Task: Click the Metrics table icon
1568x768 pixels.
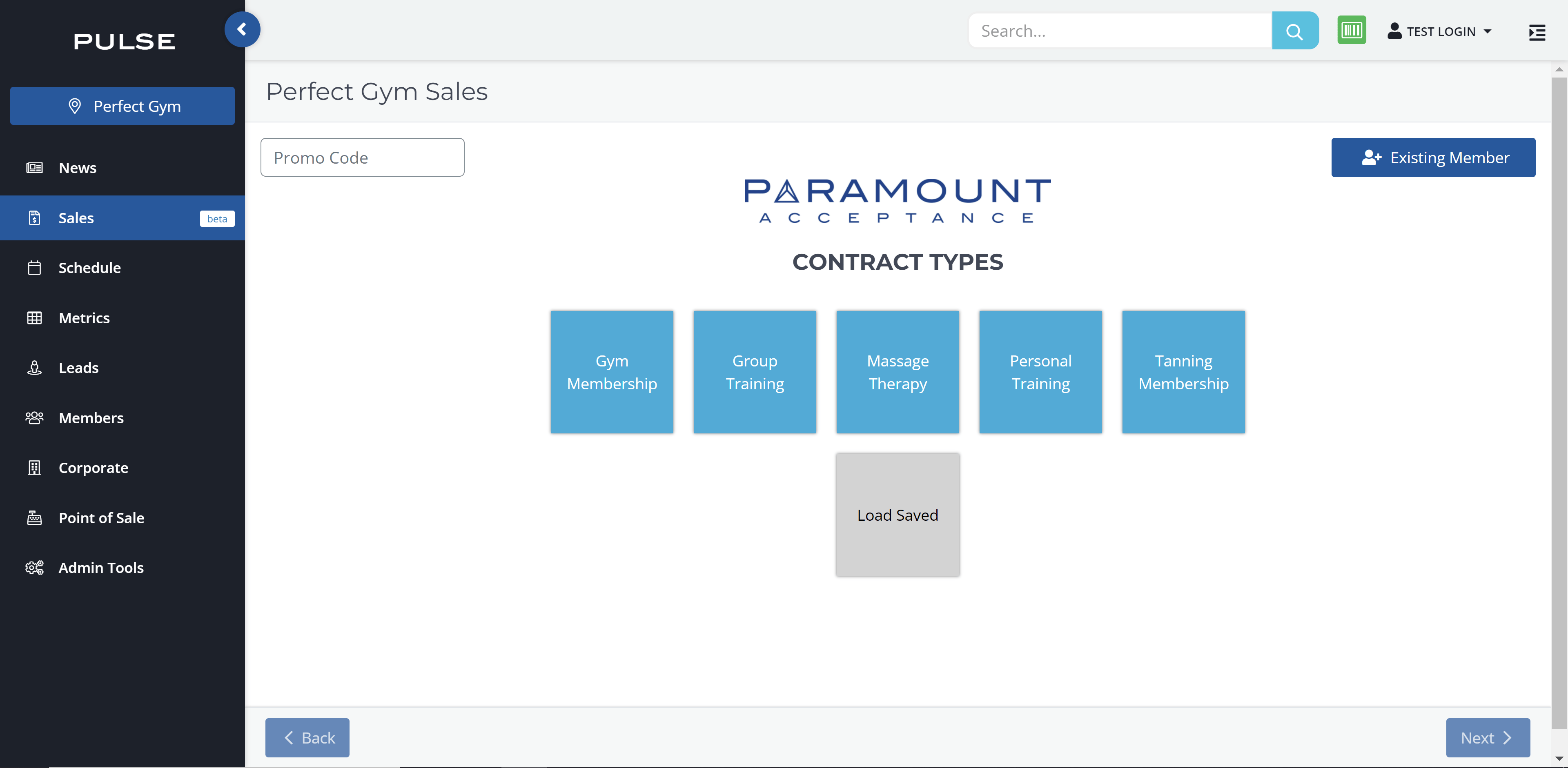Action: (34, 317)
